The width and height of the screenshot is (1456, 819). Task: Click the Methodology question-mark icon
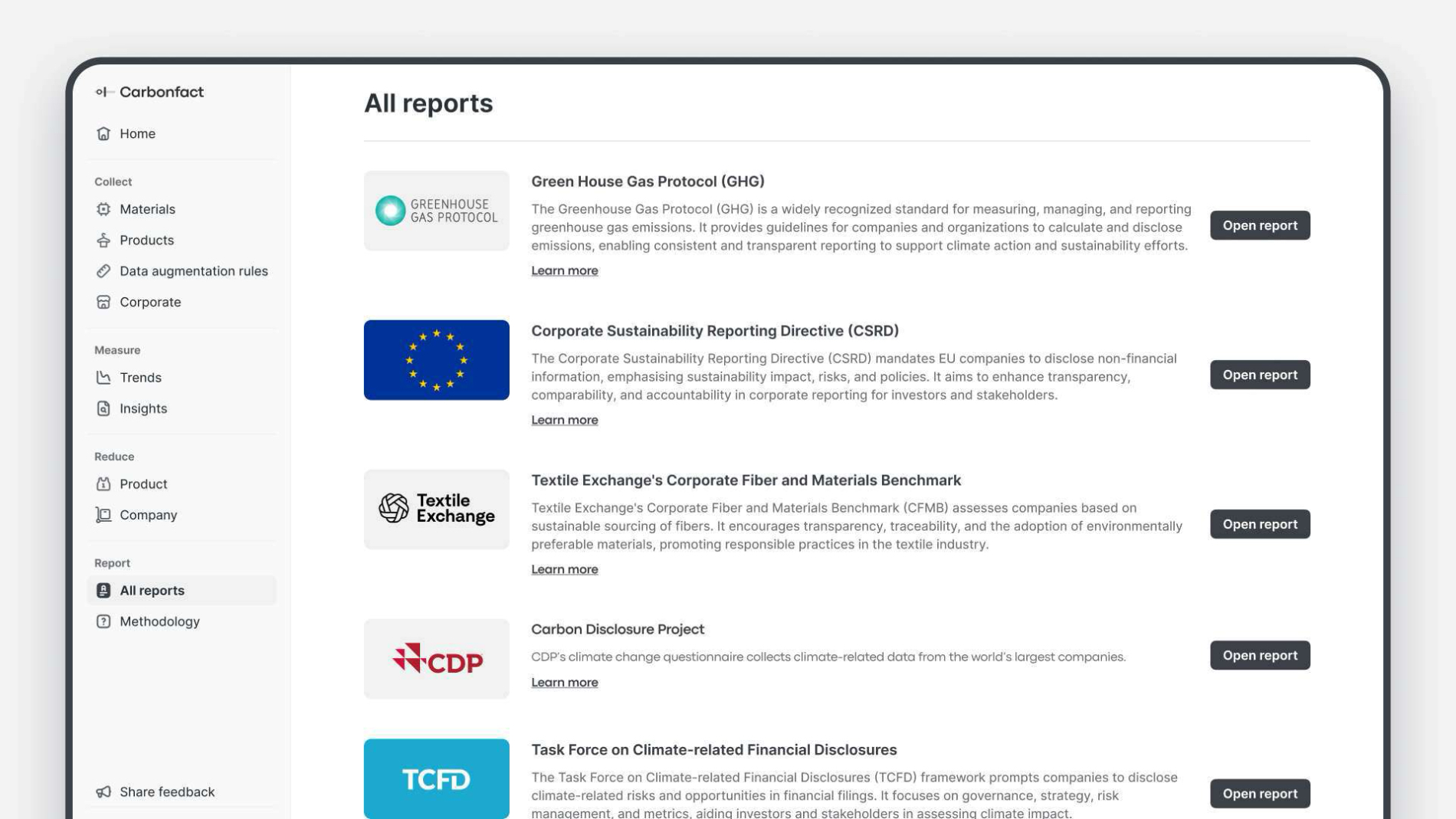(103, 621)
